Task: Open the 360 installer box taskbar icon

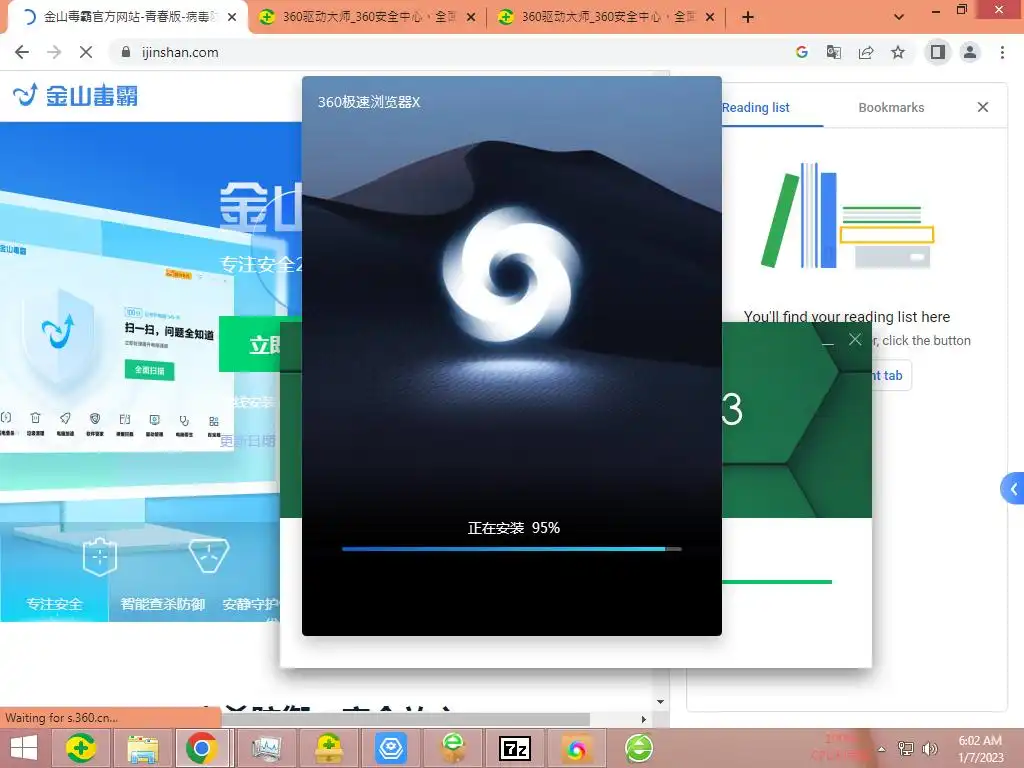Action: [328, 748]
